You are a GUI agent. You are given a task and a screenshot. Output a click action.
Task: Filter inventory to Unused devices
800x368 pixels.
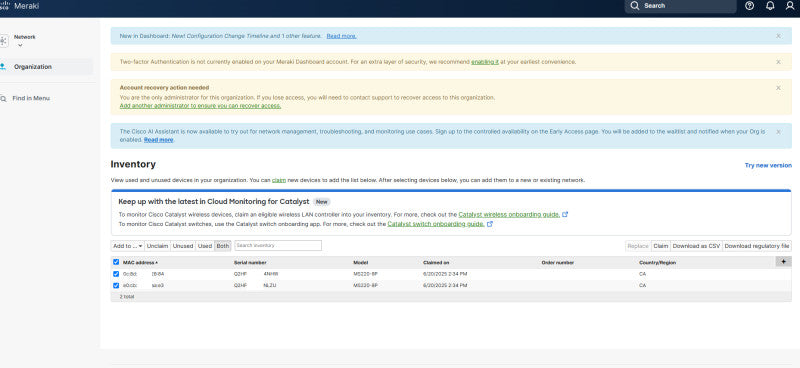183,246
